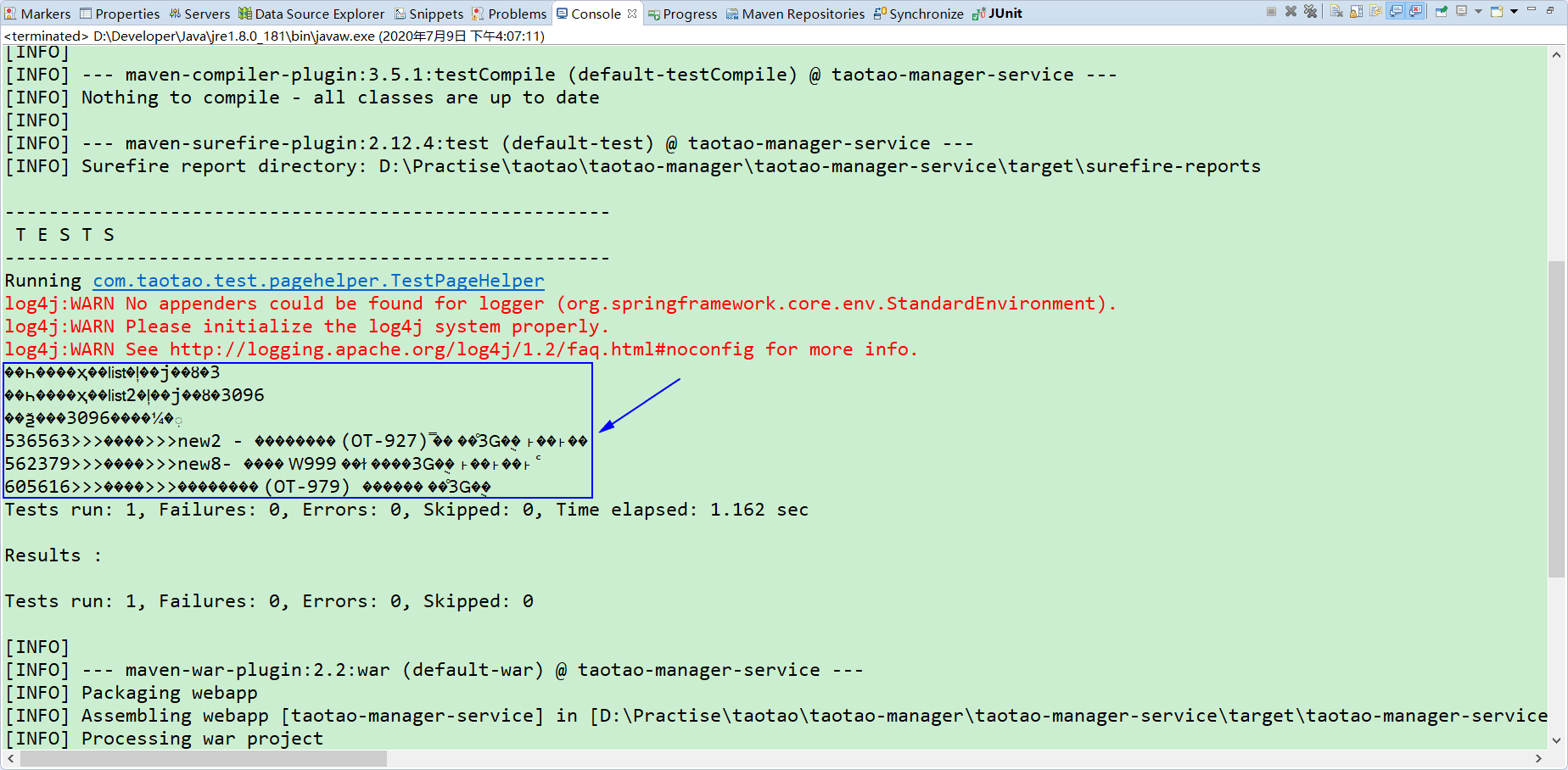Click the Terminate console button
Screen dimensions: 1568x770
(1271, 12)
